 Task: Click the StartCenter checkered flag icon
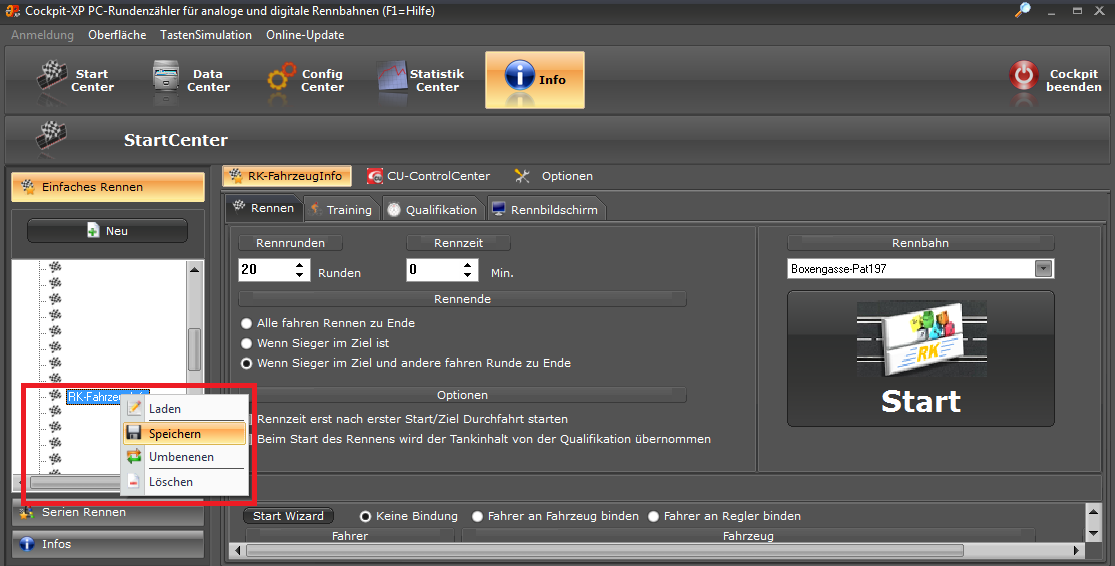point(52,135)
